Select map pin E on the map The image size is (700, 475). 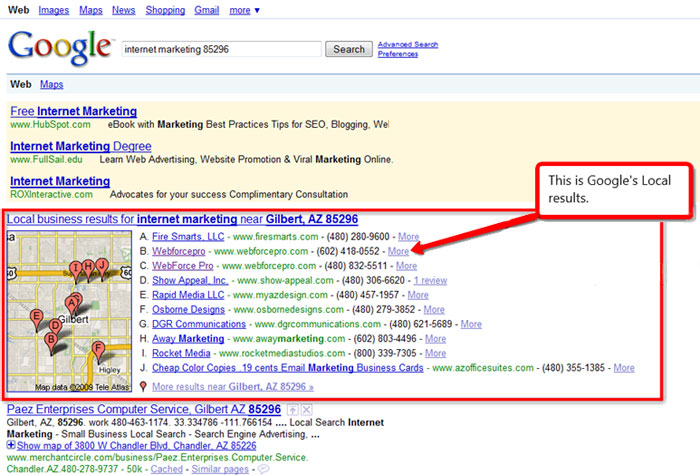(37, 319)
